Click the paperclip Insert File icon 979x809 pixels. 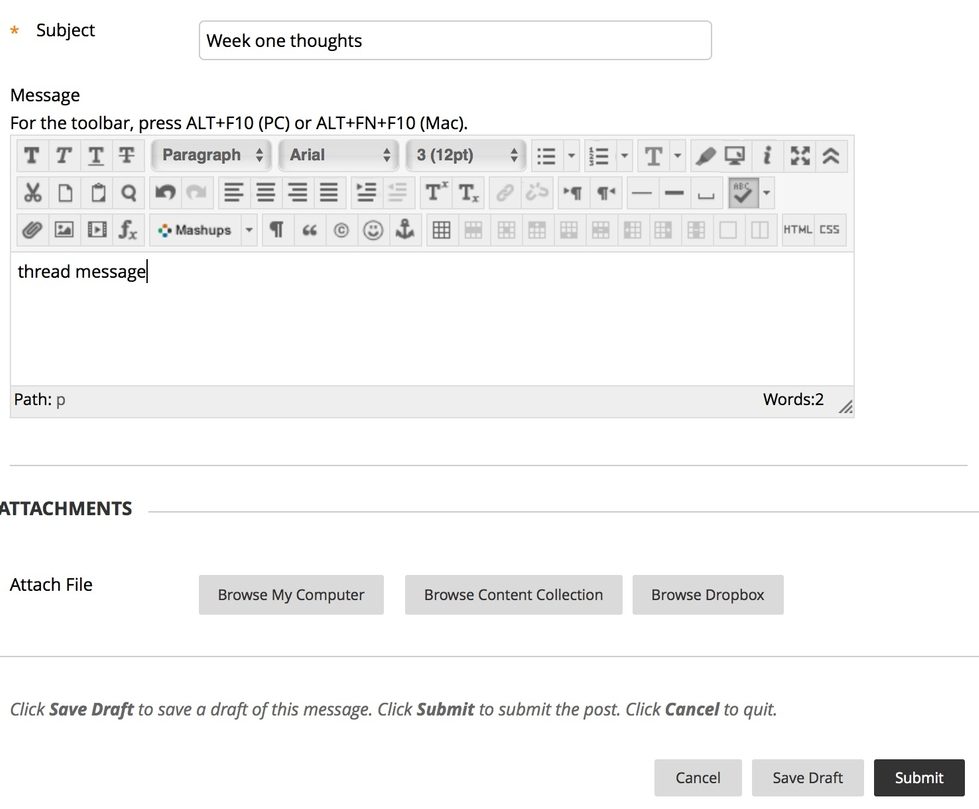tap(31, 230)
